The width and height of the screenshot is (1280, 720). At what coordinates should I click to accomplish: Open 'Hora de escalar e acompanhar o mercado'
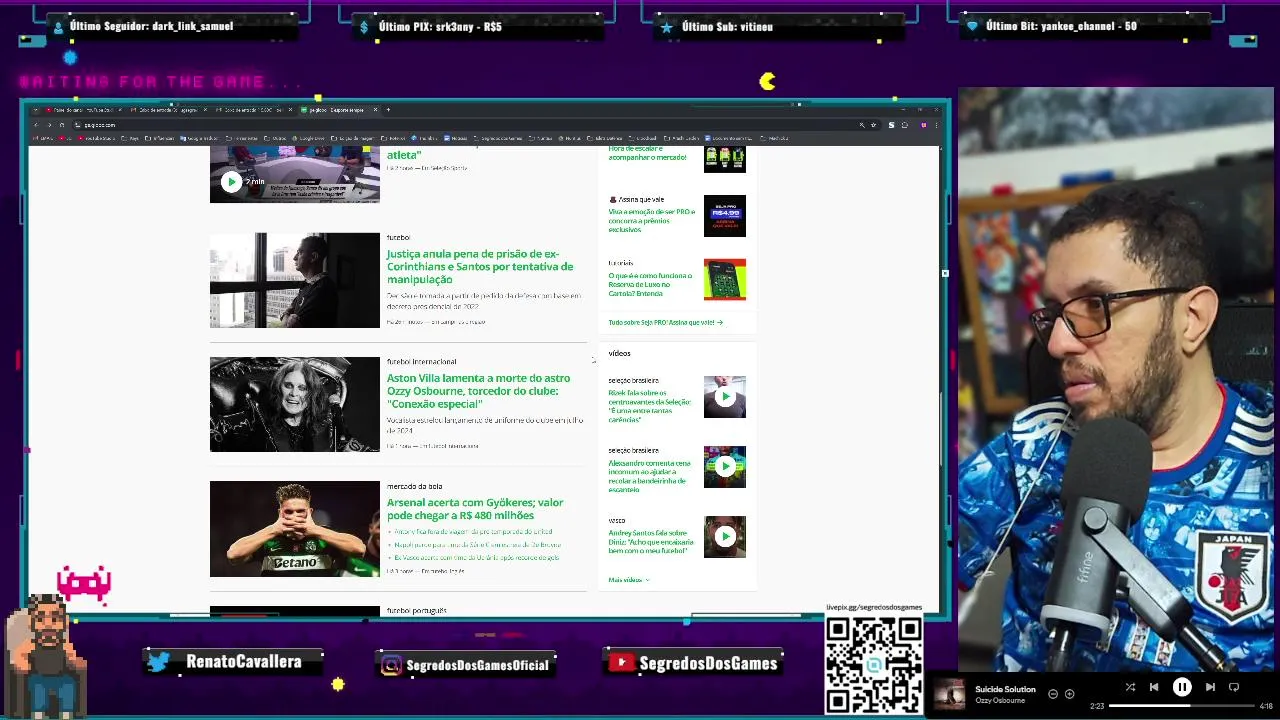(x=647, y=153)
